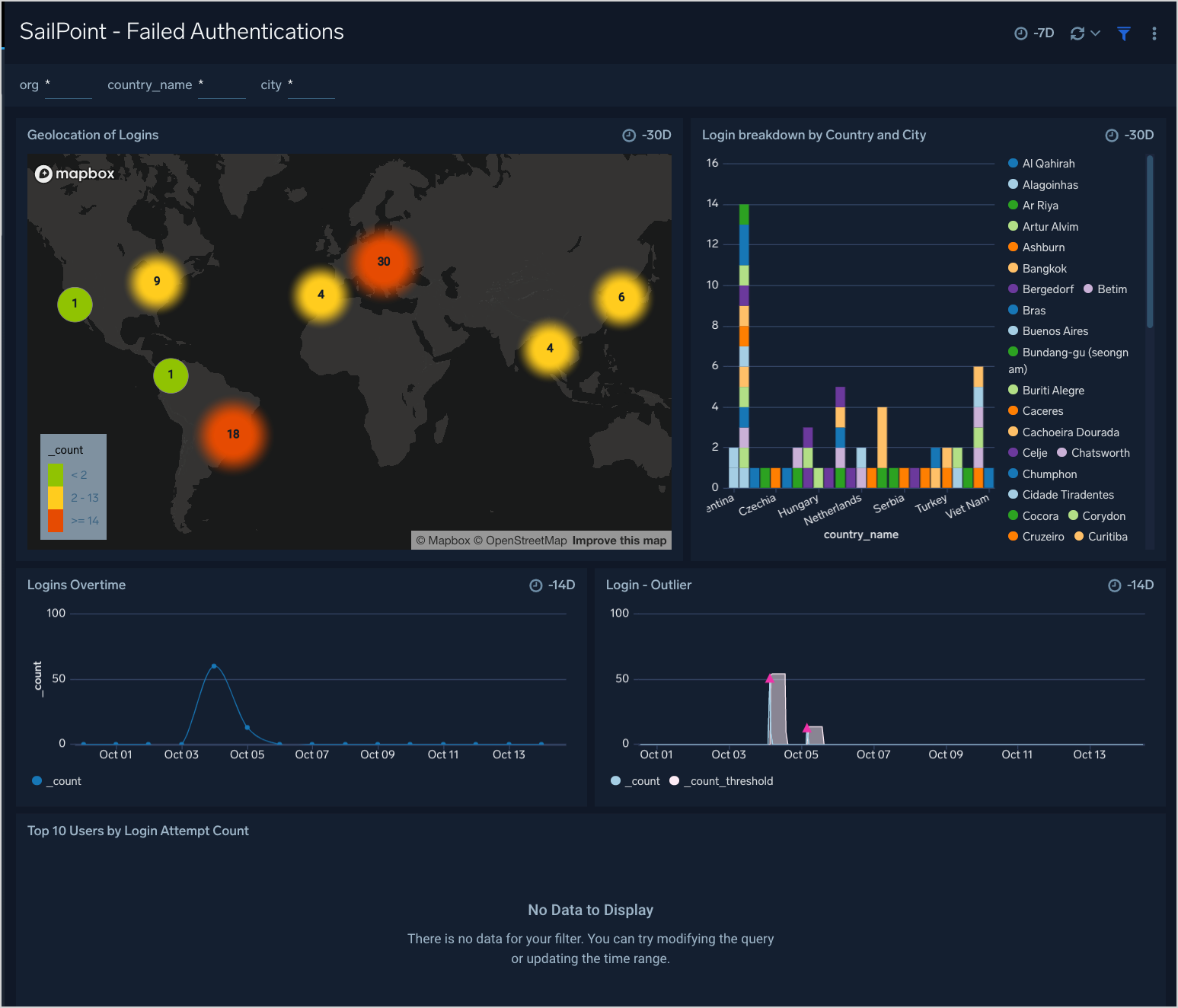1178x1008 pixels.
Task: Toggle the _count_threshold legend item
Action: tap(727, 781)
